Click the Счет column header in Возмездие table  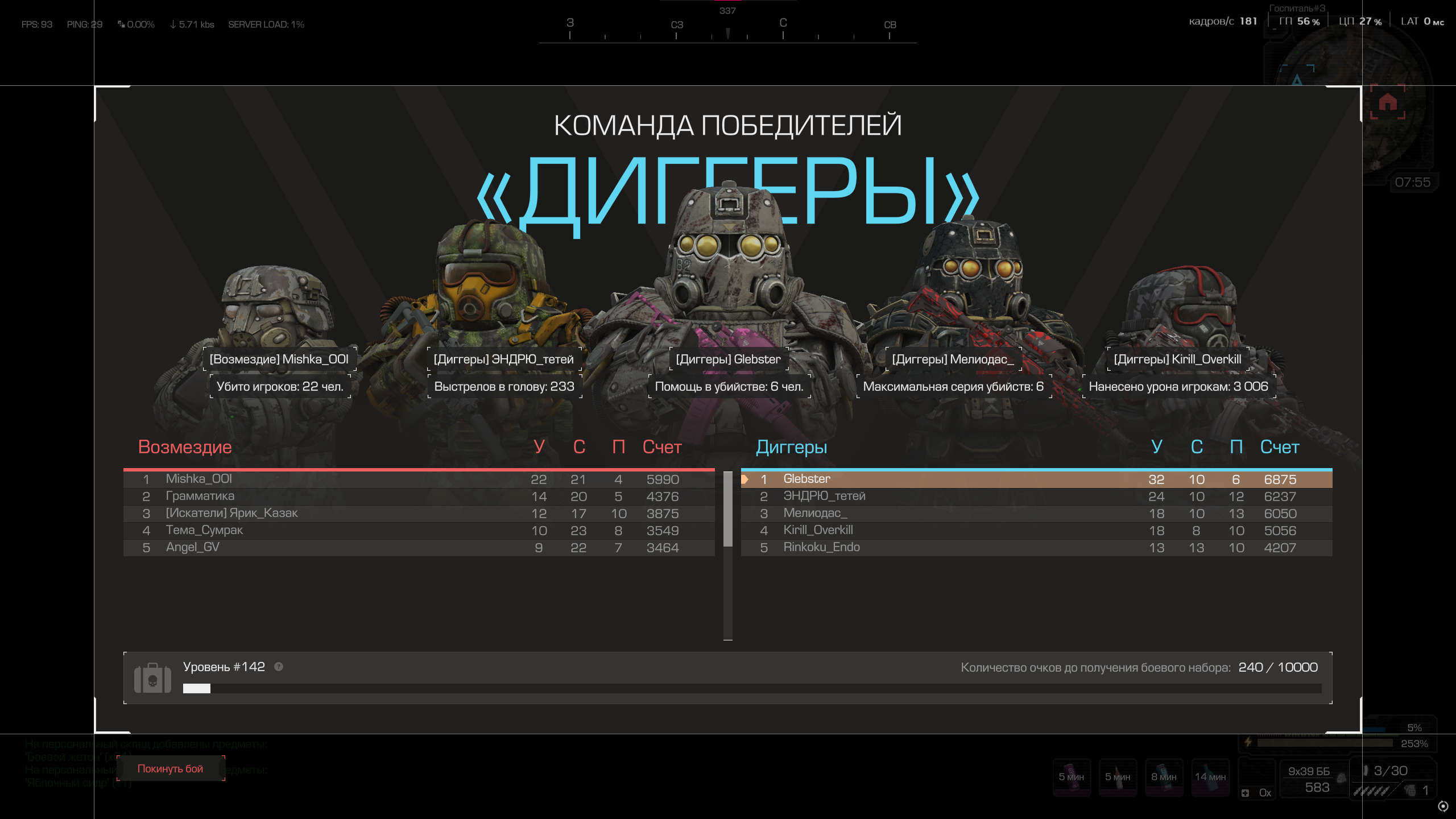(662, 447)
